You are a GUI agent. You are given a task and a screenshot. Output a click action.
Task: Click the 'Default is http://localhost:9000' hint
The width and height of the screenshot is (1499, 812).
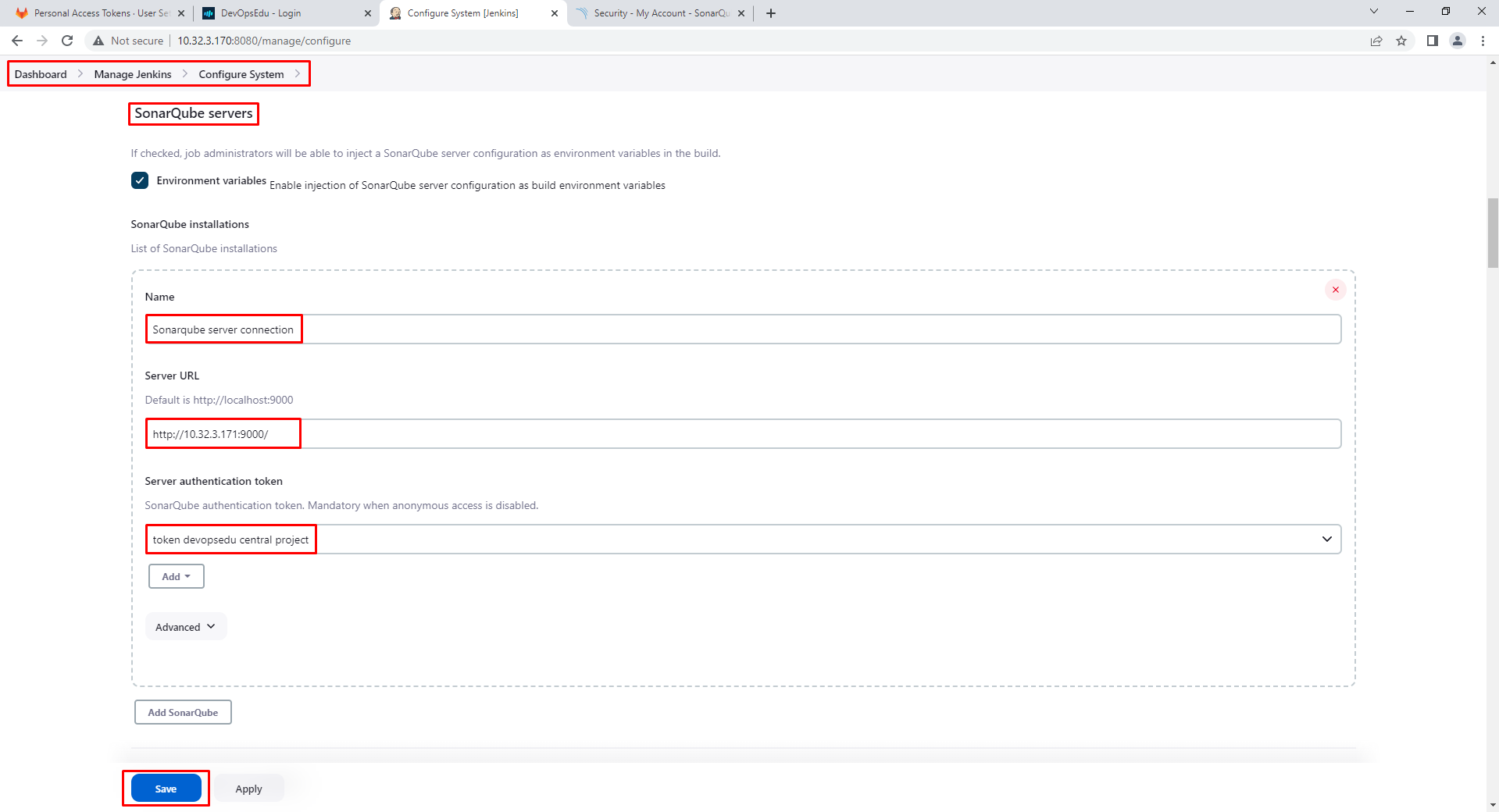[x=219, y=400]
